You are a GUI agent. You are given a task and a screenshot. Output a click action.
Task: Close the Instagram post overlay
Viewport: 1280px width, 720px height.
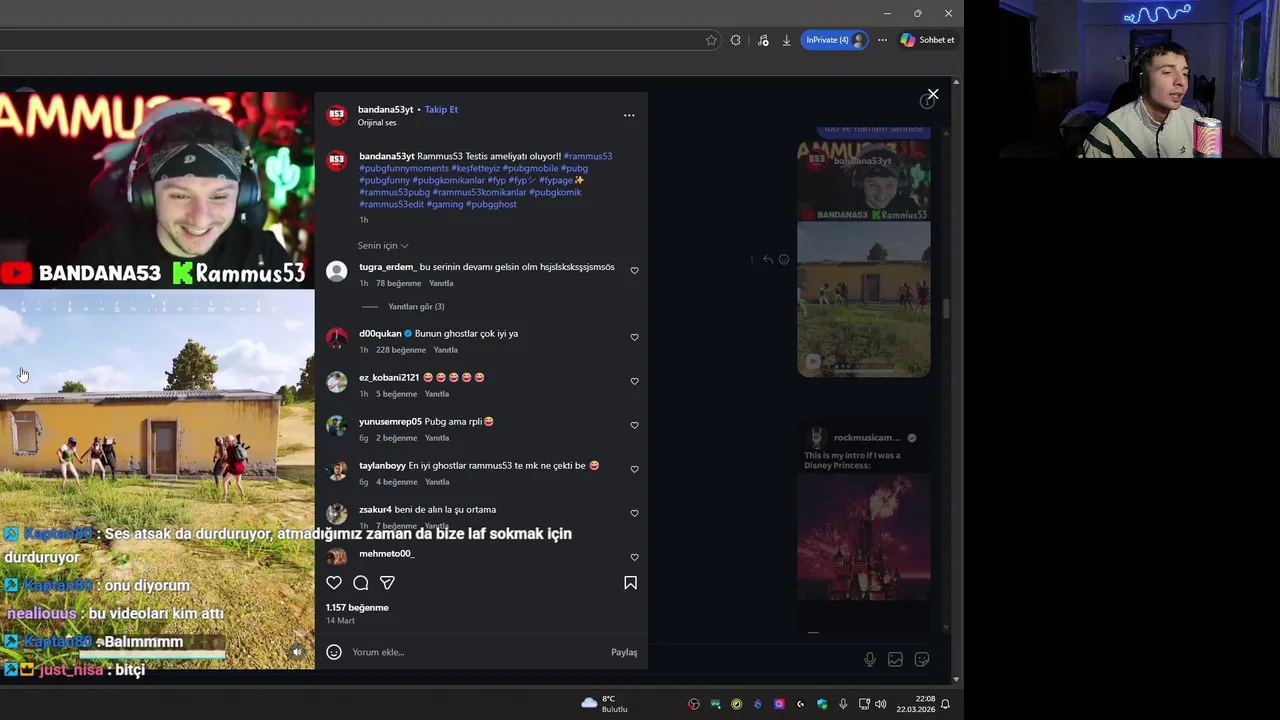click(933, 94)
